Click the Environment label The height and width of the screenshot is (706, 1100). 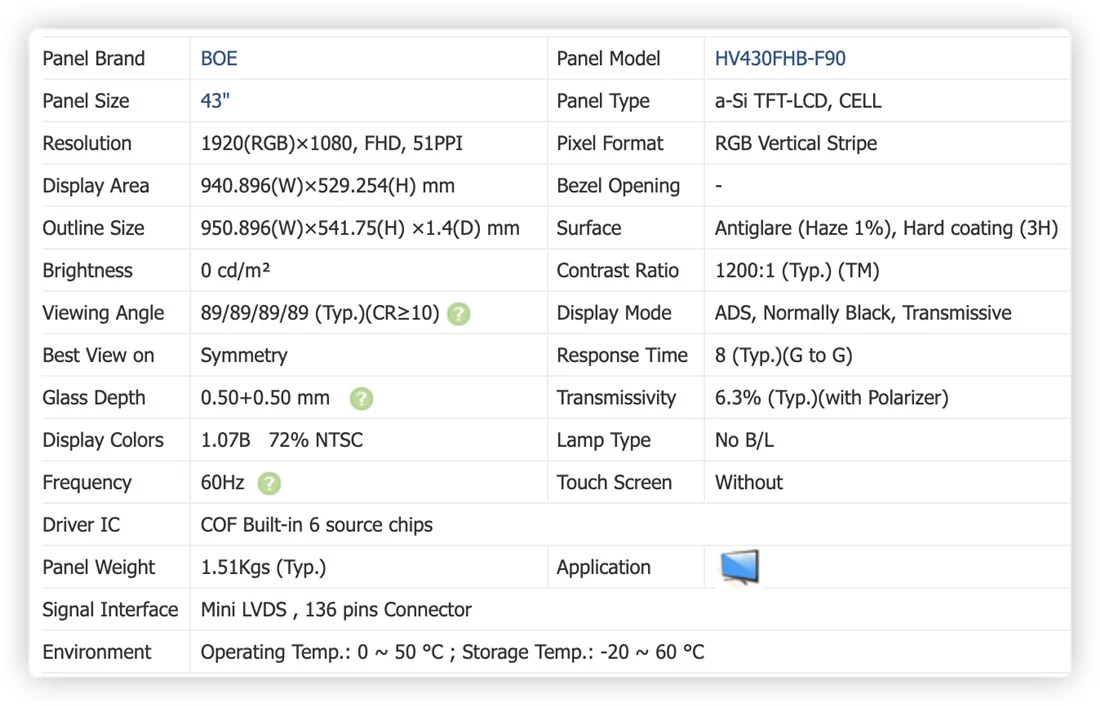(x=97, y=652)
